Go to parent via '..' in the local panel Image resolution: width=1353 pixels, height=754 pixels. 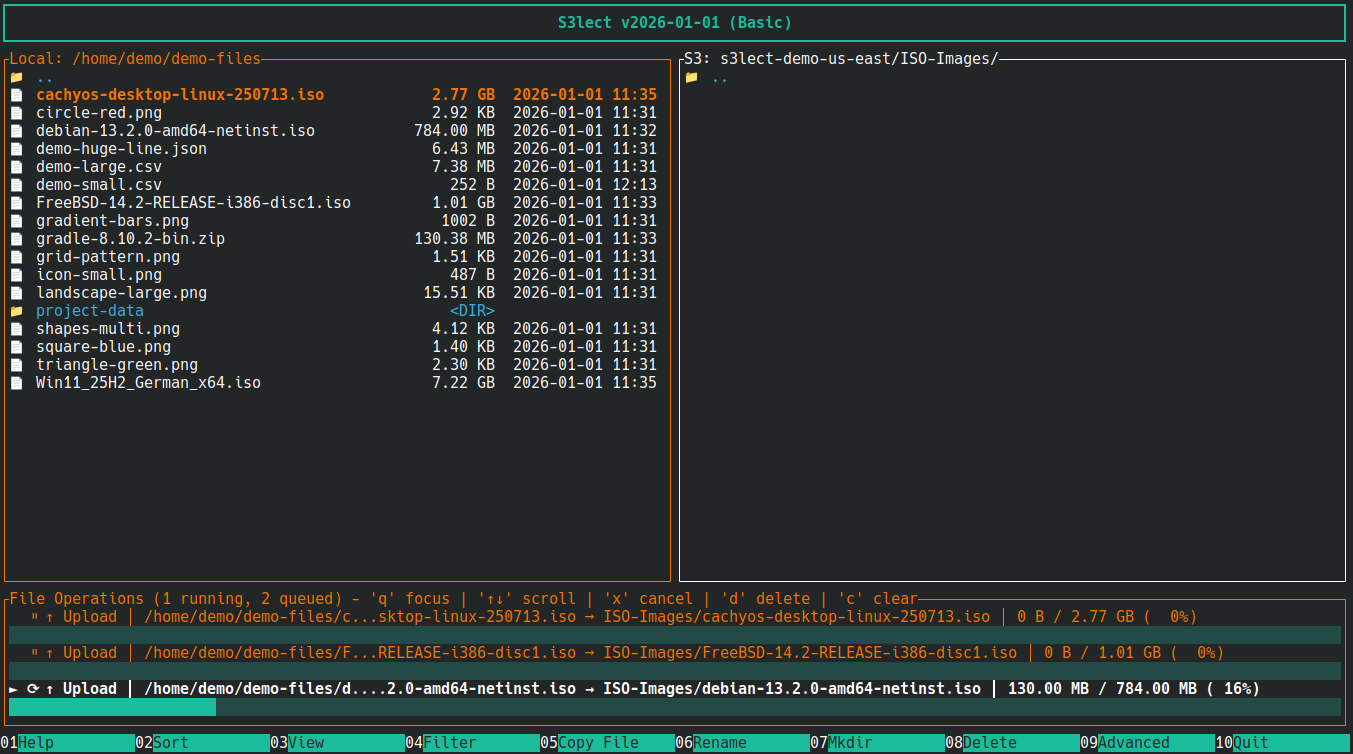coord(43,76)
